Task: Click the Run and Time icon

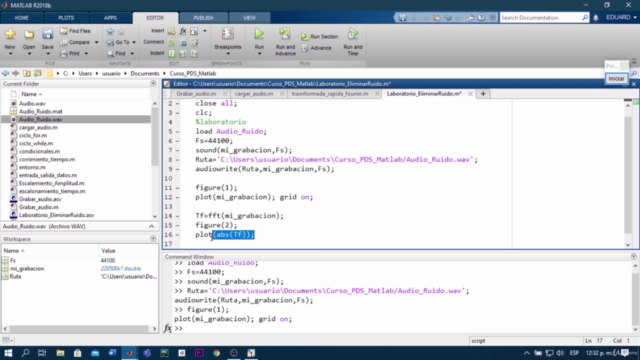Action: [353, 34]
